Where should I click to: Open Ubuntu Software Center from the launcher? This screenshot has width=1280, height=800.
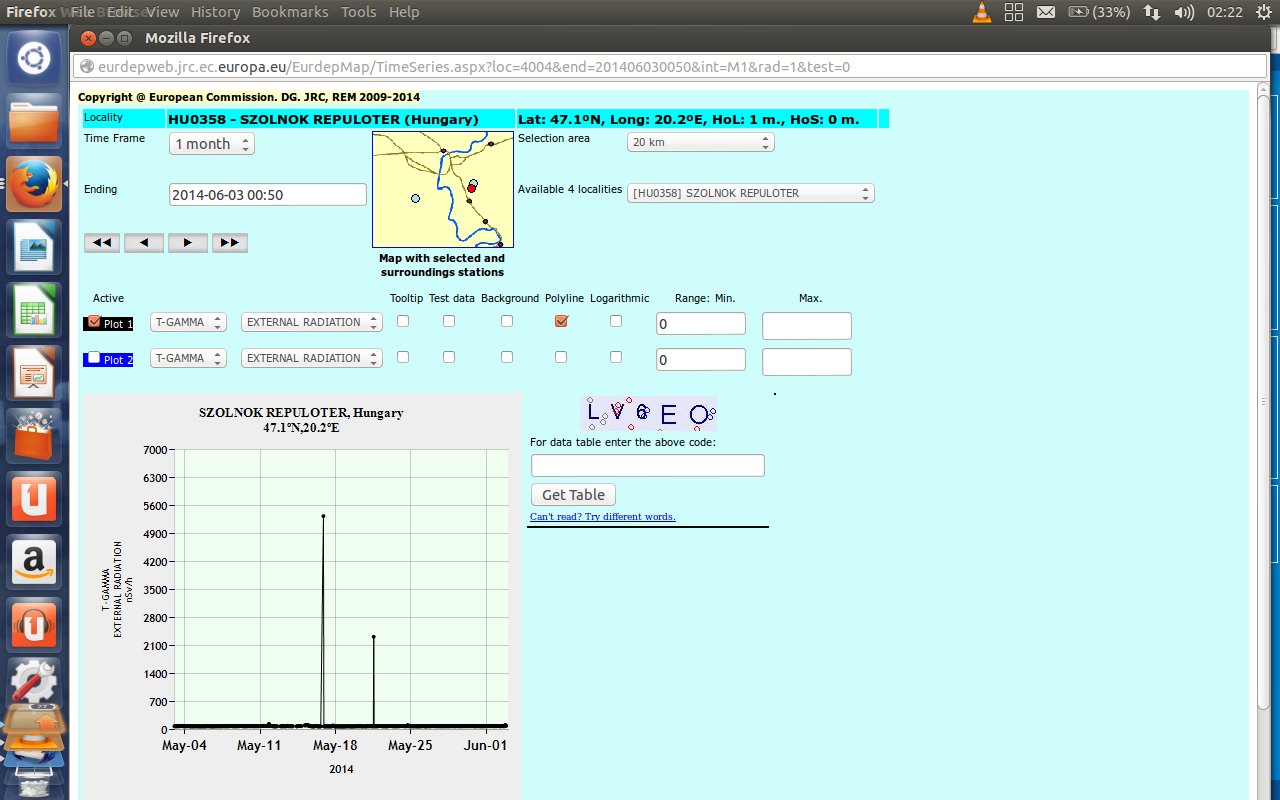[34, 436]
